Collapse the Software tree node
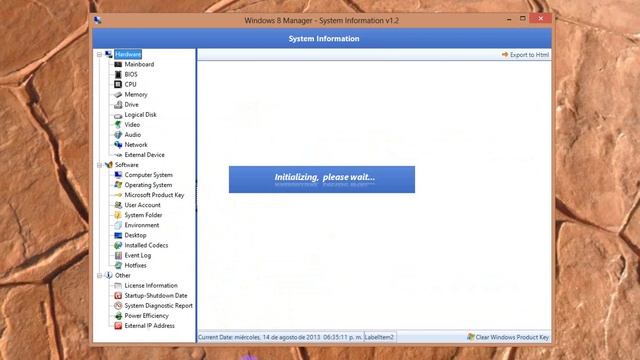Screen dimensions: 640x360 (x=99, y=165)
